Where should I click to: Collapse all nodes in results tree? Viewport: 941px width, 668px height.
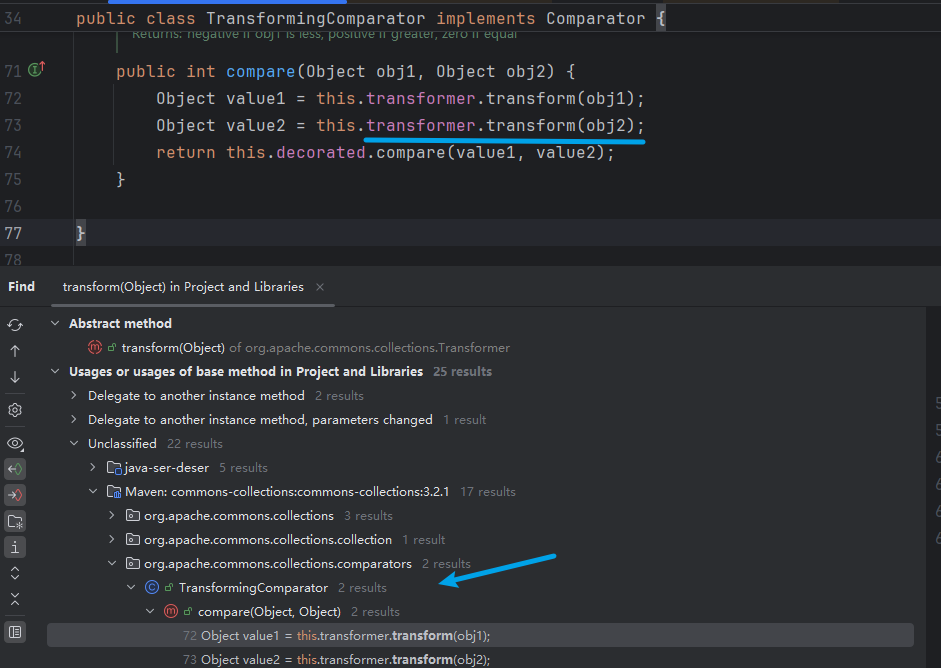tap(15, 599)
